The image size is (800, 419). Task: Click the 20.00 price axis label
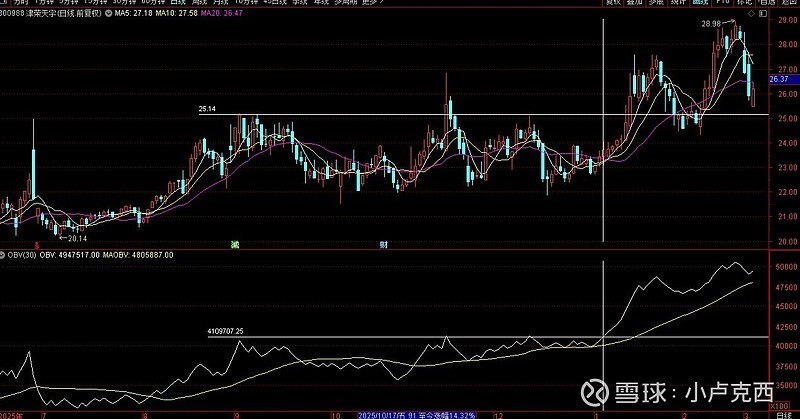tap(788, 242)
